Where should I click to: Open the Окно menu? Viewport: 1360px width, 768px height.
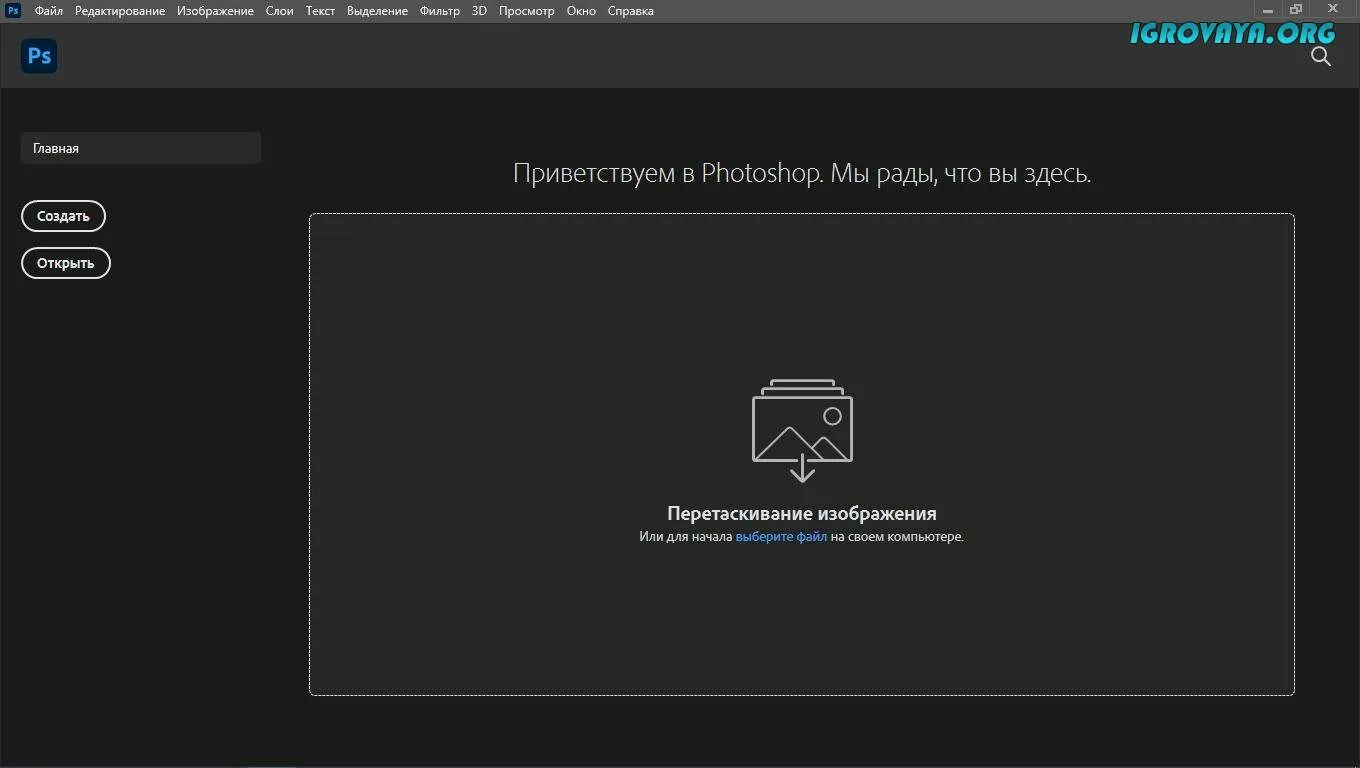point(581,11)
